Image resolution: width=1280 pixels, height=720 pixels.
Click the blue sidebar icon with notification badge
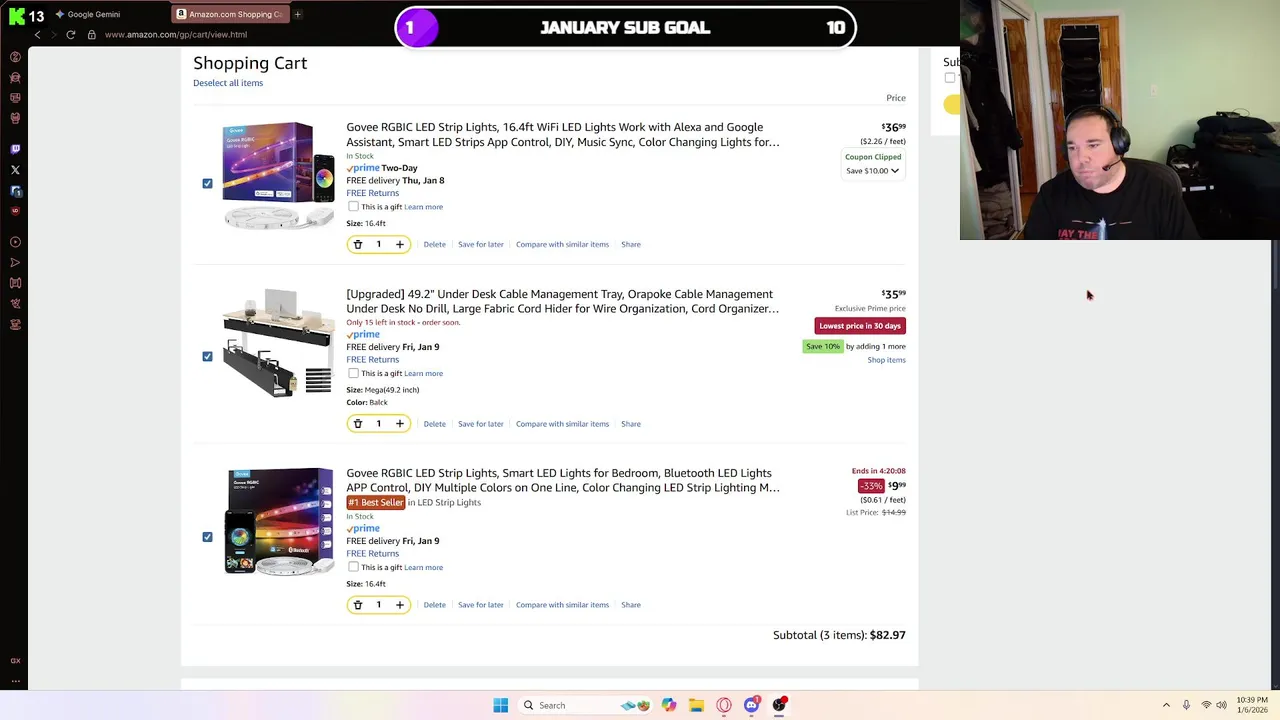pyautogui.click(x=15, y=191)
